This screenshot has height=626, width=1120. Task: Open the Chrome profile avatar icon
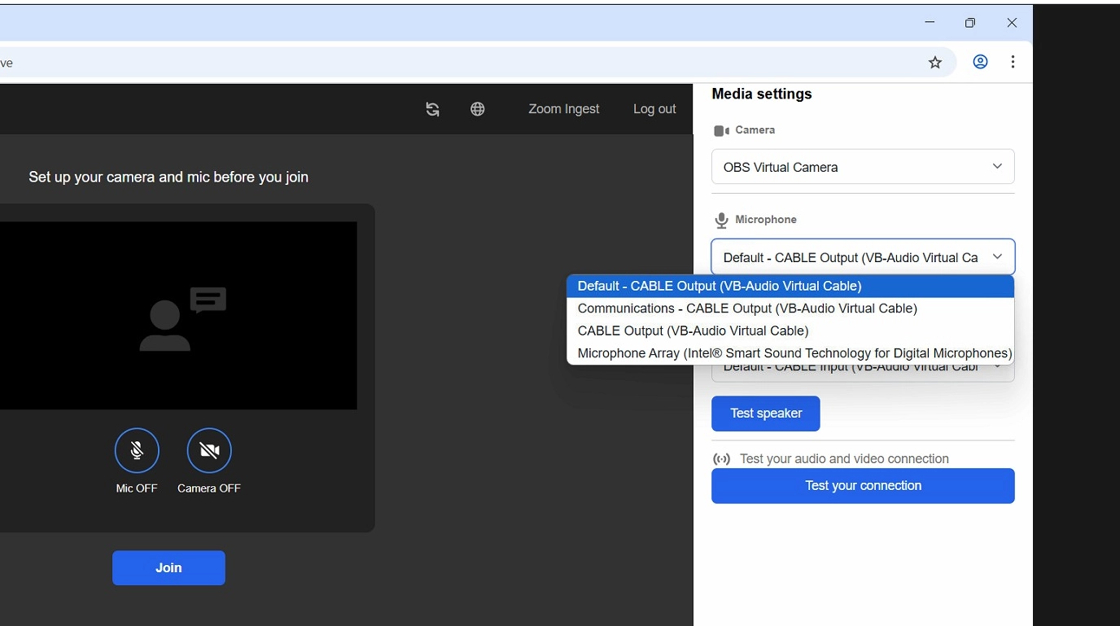980,62
